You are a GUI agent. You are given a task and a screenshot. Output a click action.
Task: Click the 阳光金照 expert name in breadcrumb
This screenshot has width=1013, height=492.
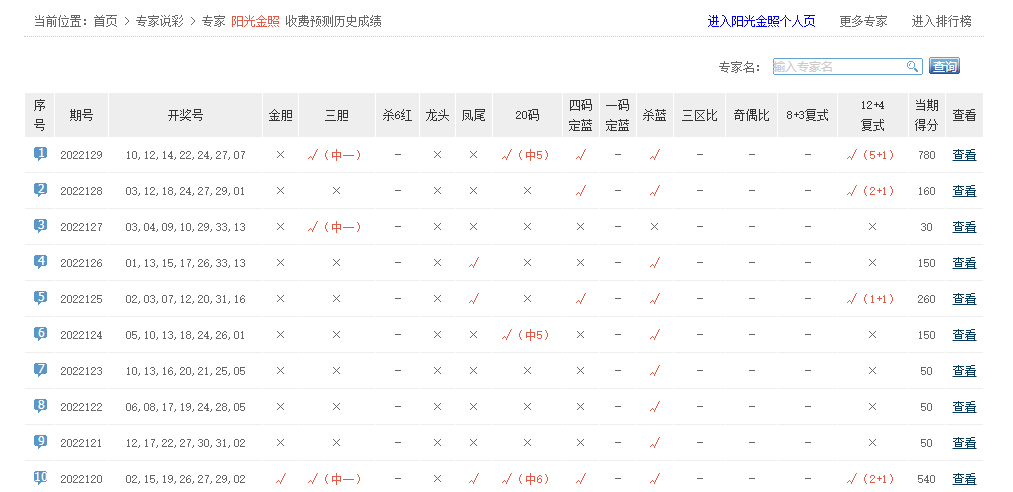255,21
